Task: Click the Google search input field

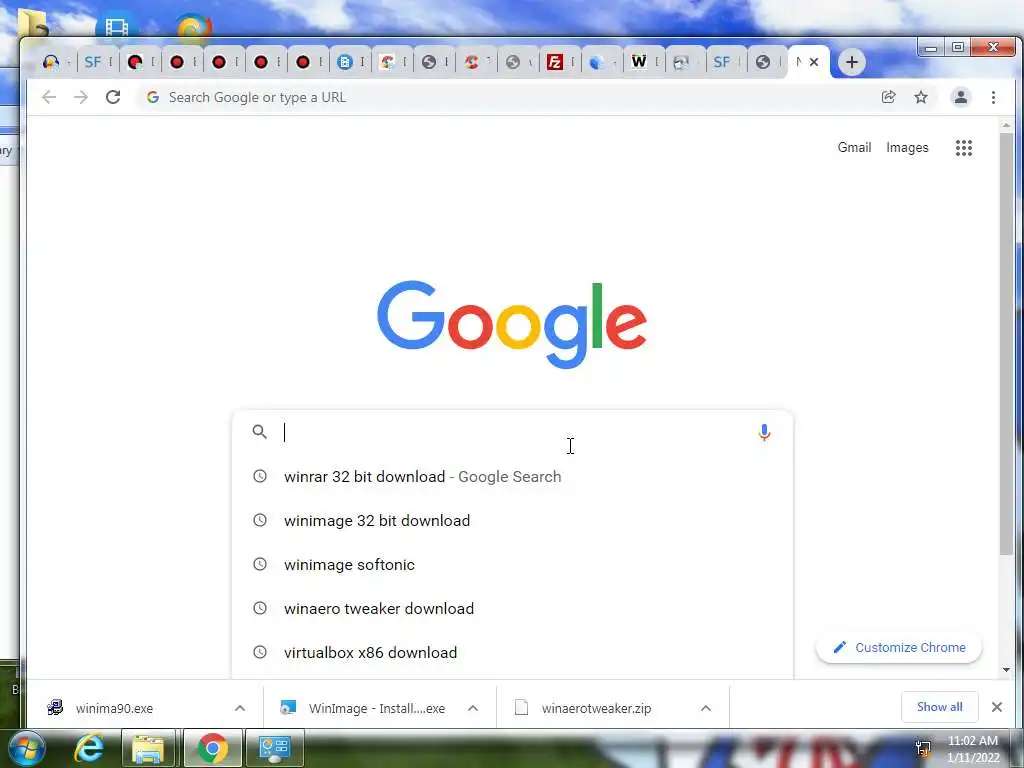Action: click(513, 432)
